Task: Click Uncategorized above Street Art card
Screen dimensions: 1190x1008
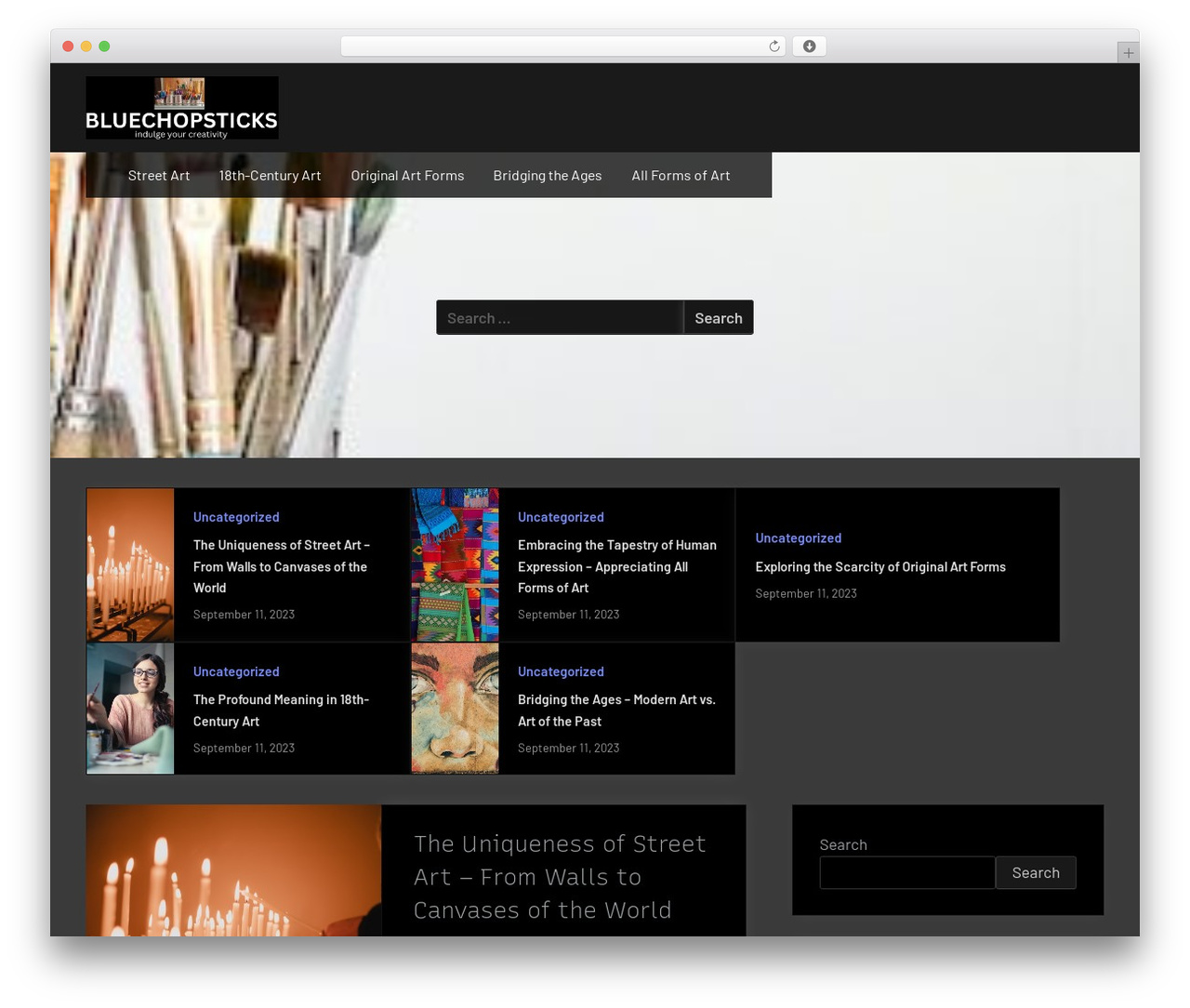Action: point(236,517)
